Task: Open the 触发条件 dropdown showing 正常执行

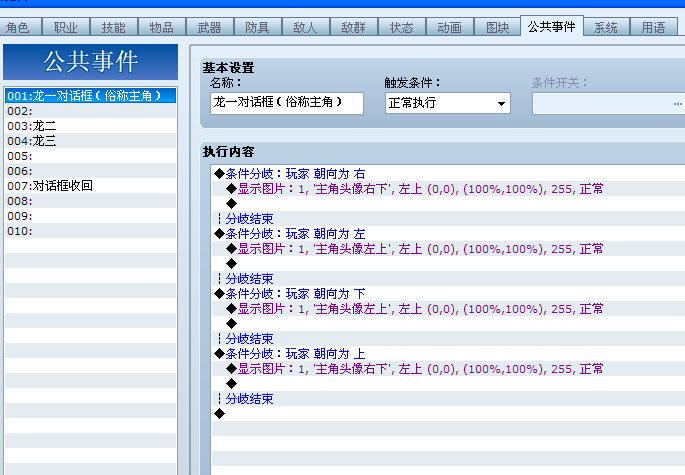Action: click(448, 103)
